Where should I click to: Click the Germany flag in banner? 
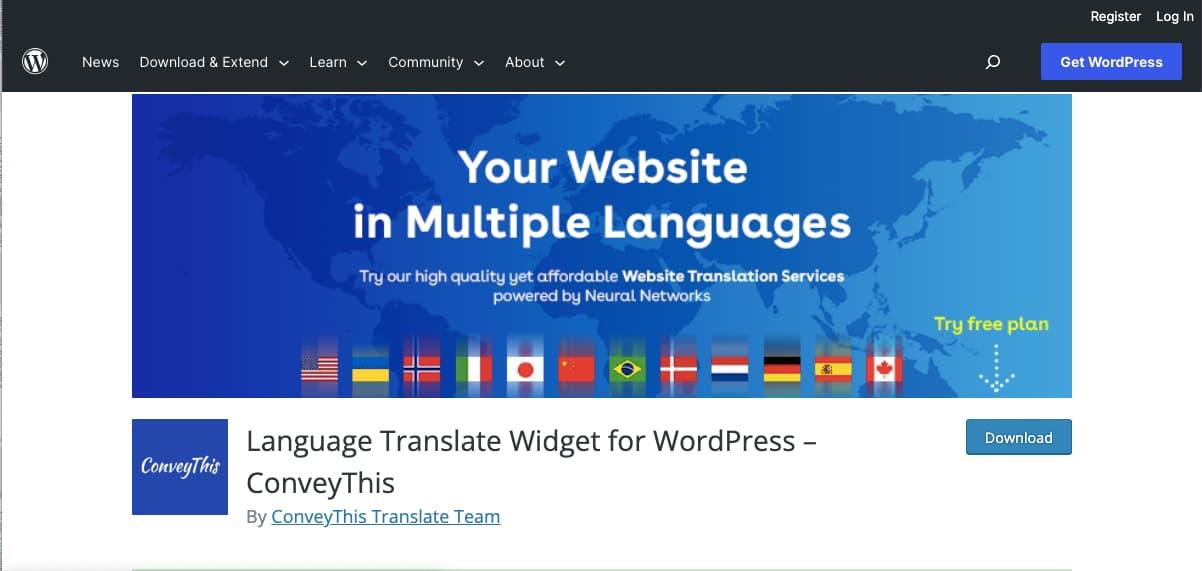pyautogui.click(x=782, y=370)
